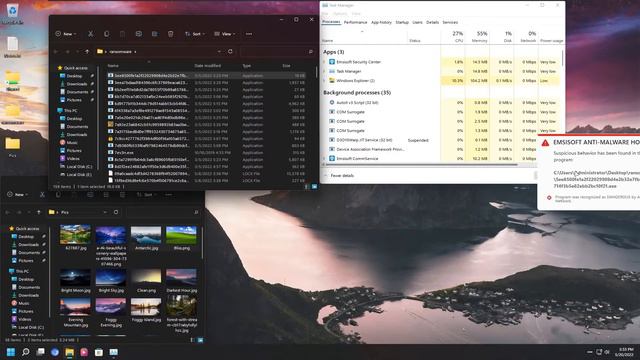Open Music in ransomware window sidebar
This screenshot has height=360, width=640.
pos(72,142)
